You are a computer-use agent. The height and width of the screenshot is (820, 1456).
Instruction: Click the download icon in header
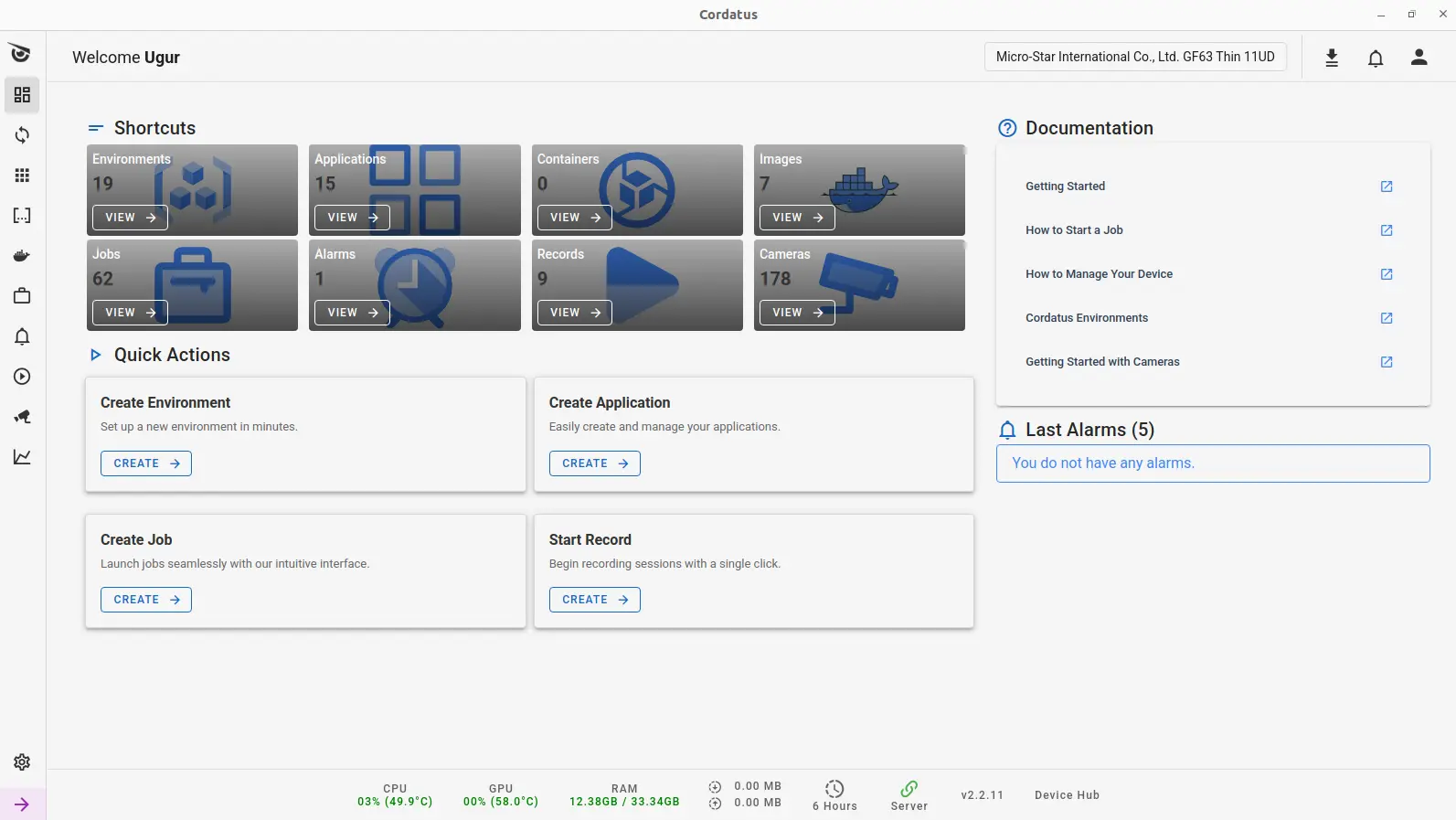(x=1332, y=58)
